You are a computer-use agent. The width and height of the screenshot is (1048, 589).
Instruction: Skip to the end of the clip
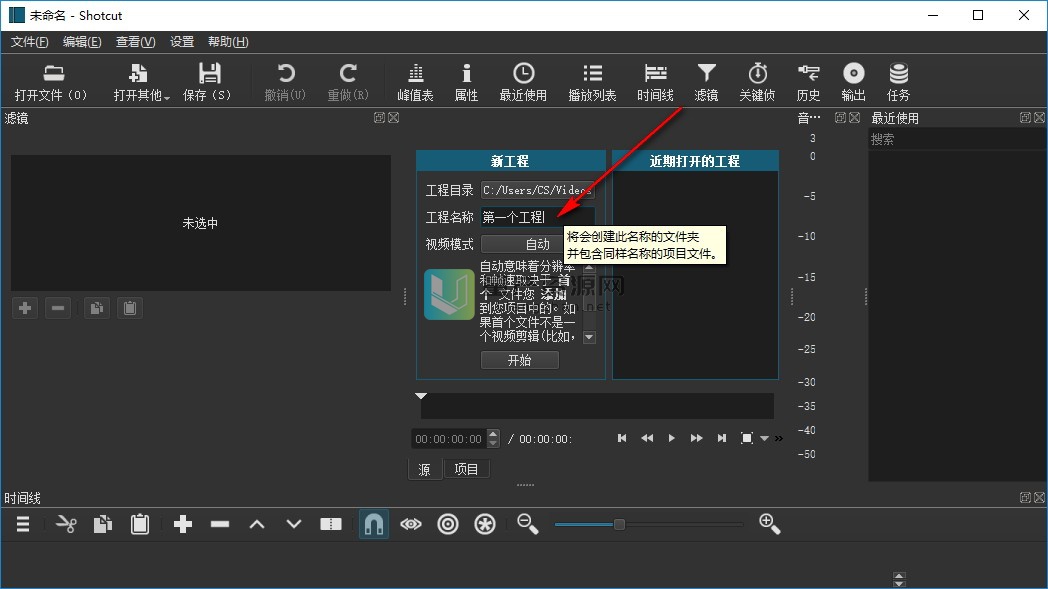tap(722, 438)
